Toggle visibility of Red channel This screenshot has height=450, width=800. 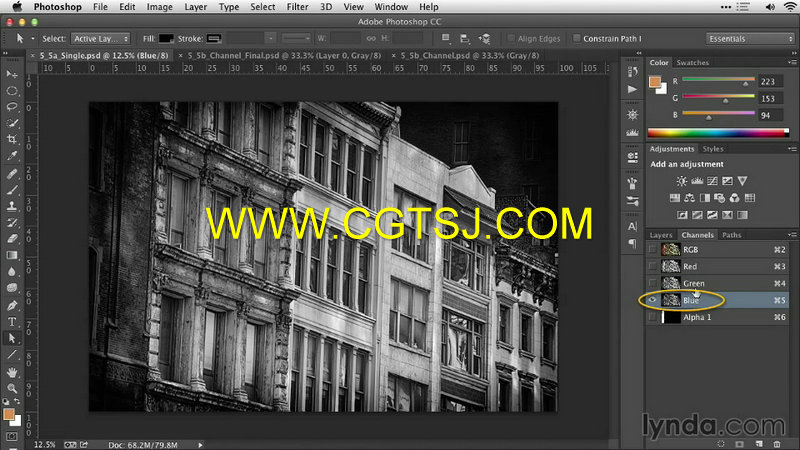click(x=652, y=266)
